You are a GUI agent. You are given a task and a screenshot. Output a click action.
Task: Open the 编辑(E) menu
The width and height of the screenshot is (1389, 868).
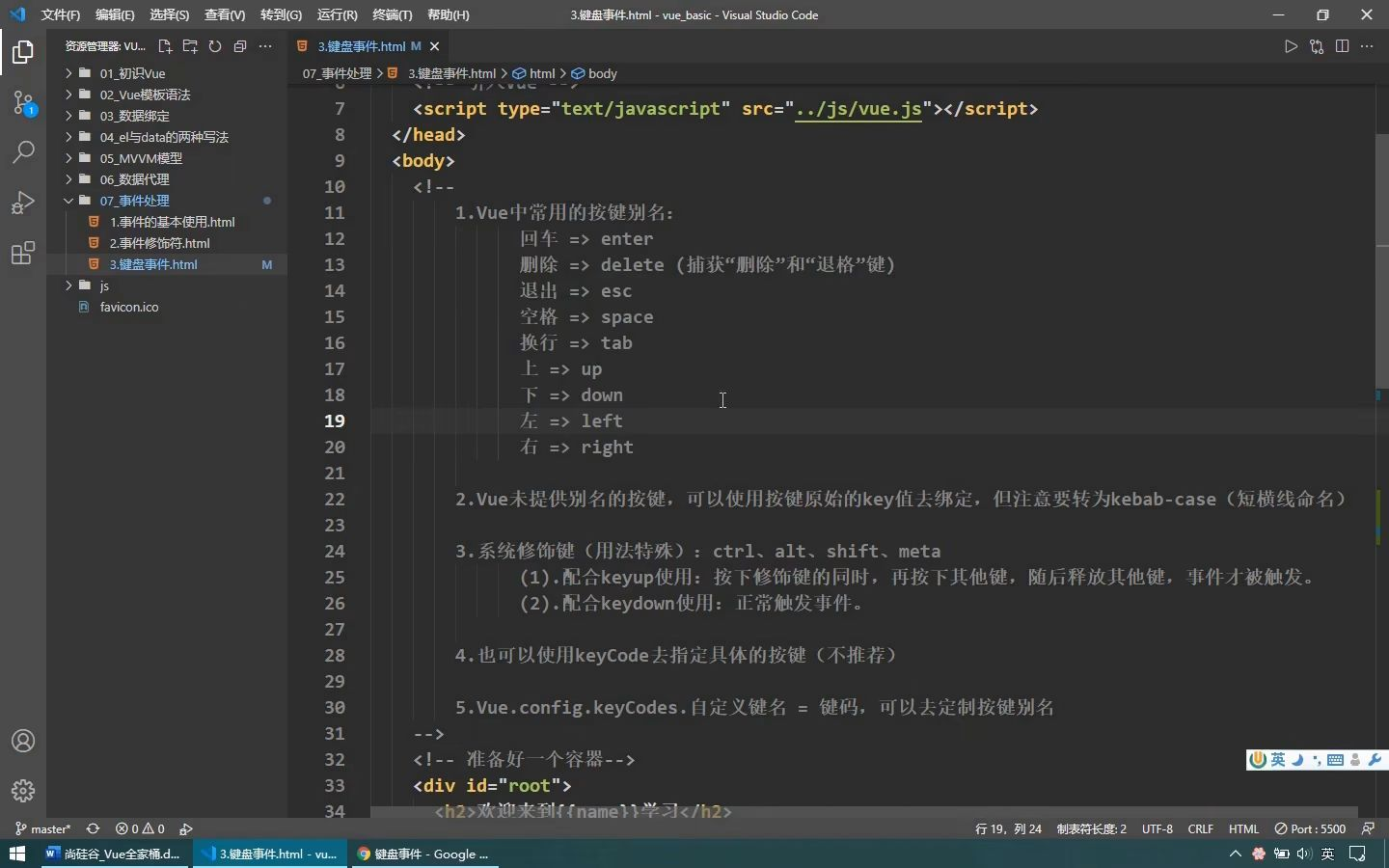click(115, 14)
